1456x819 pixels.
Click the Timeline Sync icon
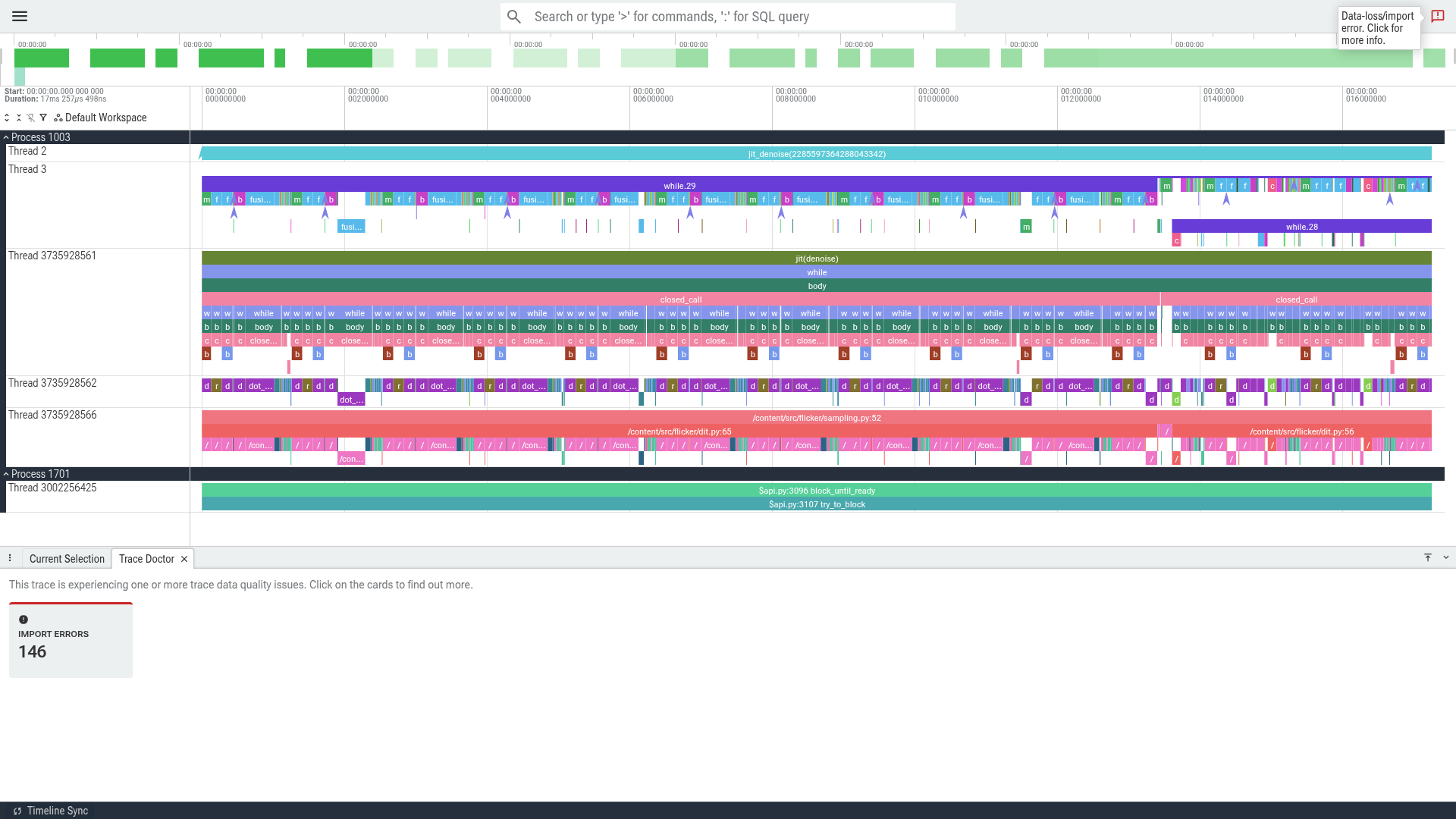[17, 811]
